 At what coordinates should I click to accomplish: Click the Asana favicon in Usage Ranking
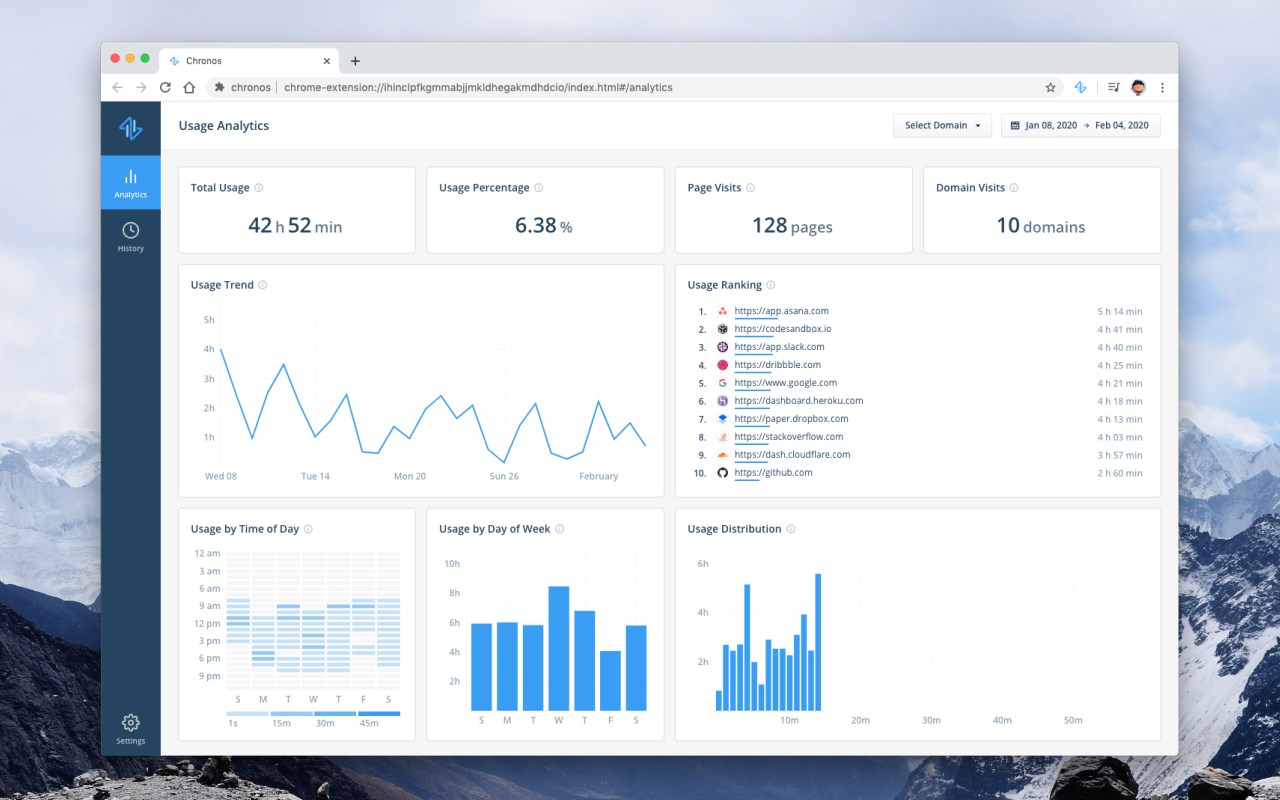tap(723, 311)
